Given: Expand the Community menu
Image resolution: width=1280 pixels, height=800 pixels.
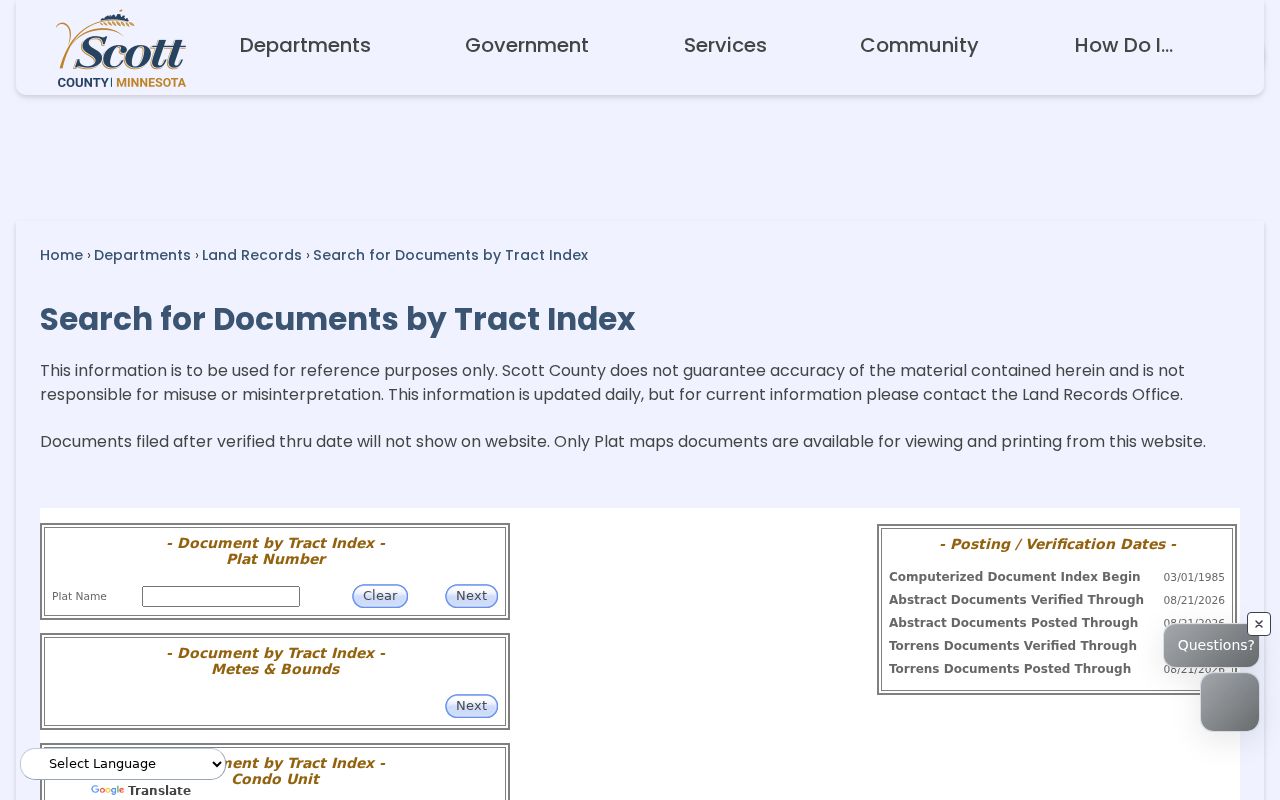Looking at the screenshot, I should [x=919, y=45].
